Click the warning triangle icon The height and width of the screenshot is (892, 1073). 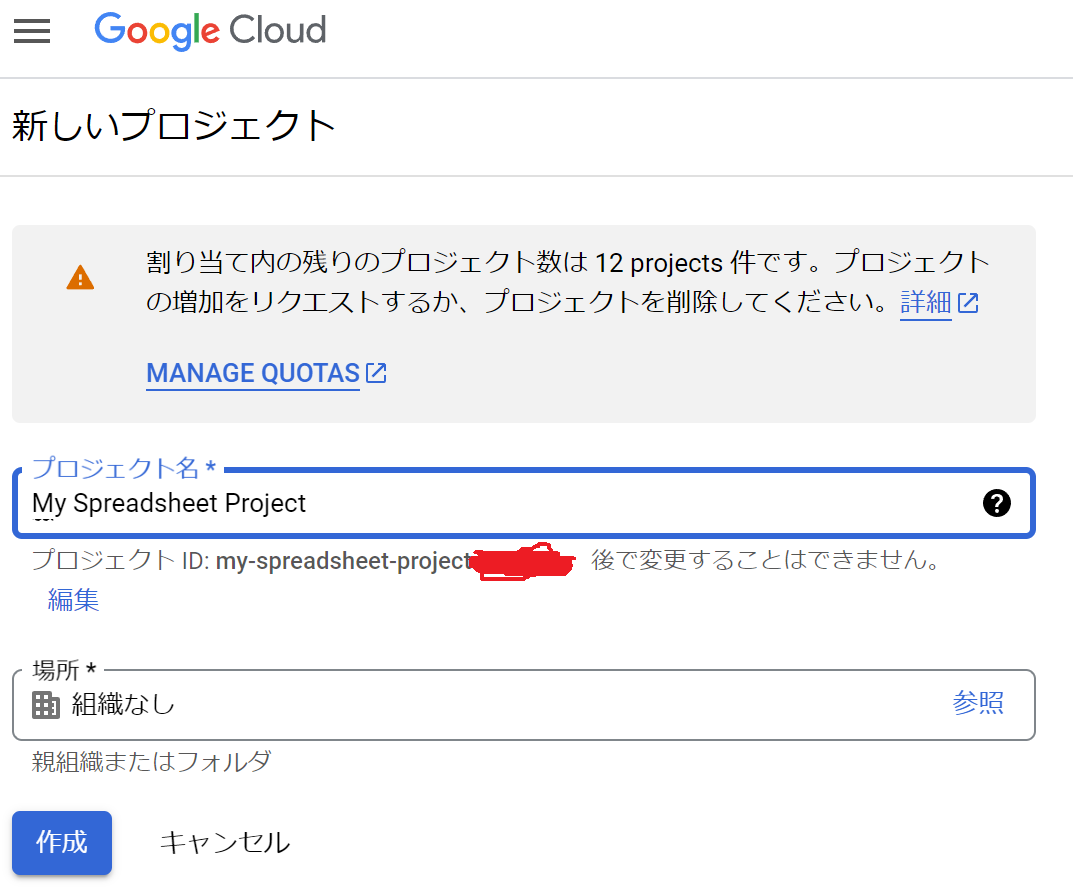coord(79,277)
